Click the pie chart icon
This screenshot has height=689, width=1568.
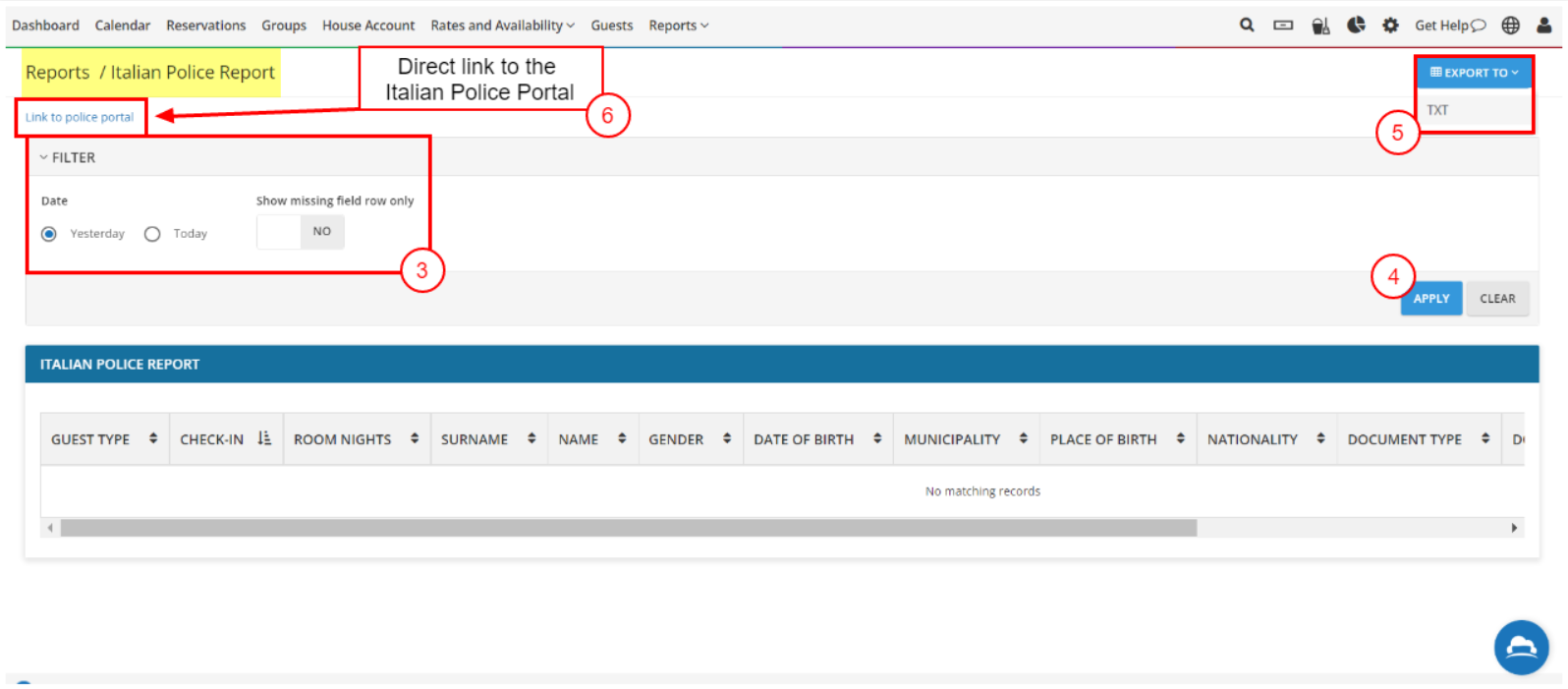(x=1356, y=26)
